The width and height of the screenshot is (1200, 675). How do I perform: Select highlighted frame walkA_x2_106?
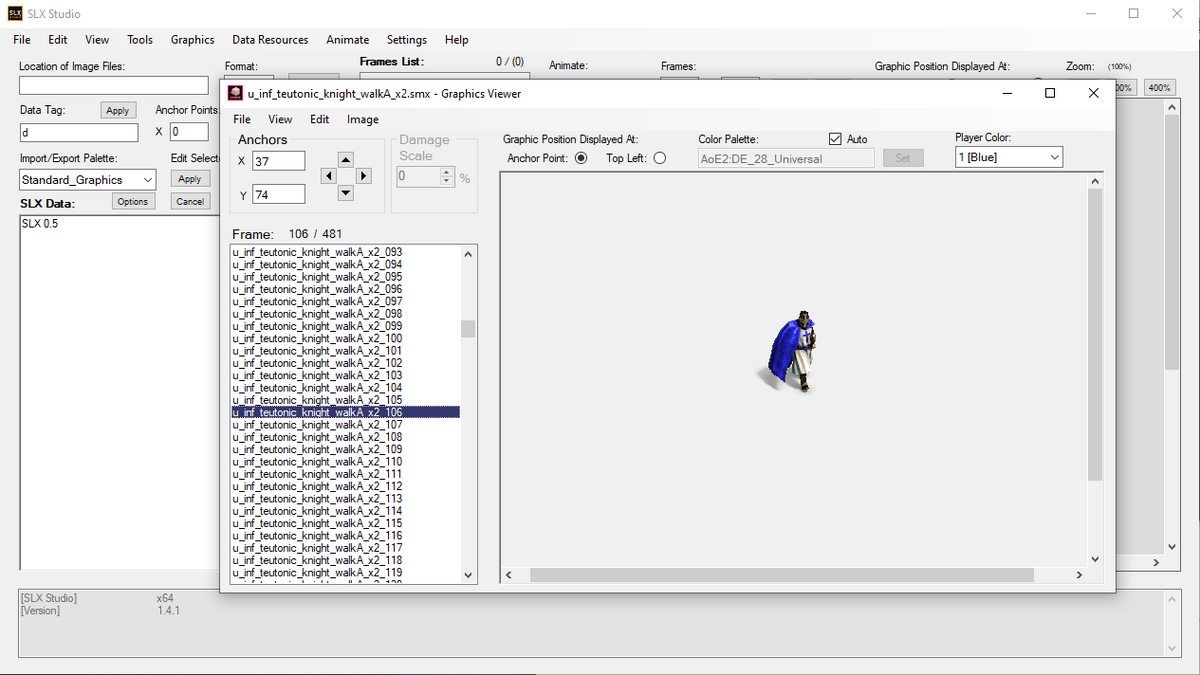345,412
